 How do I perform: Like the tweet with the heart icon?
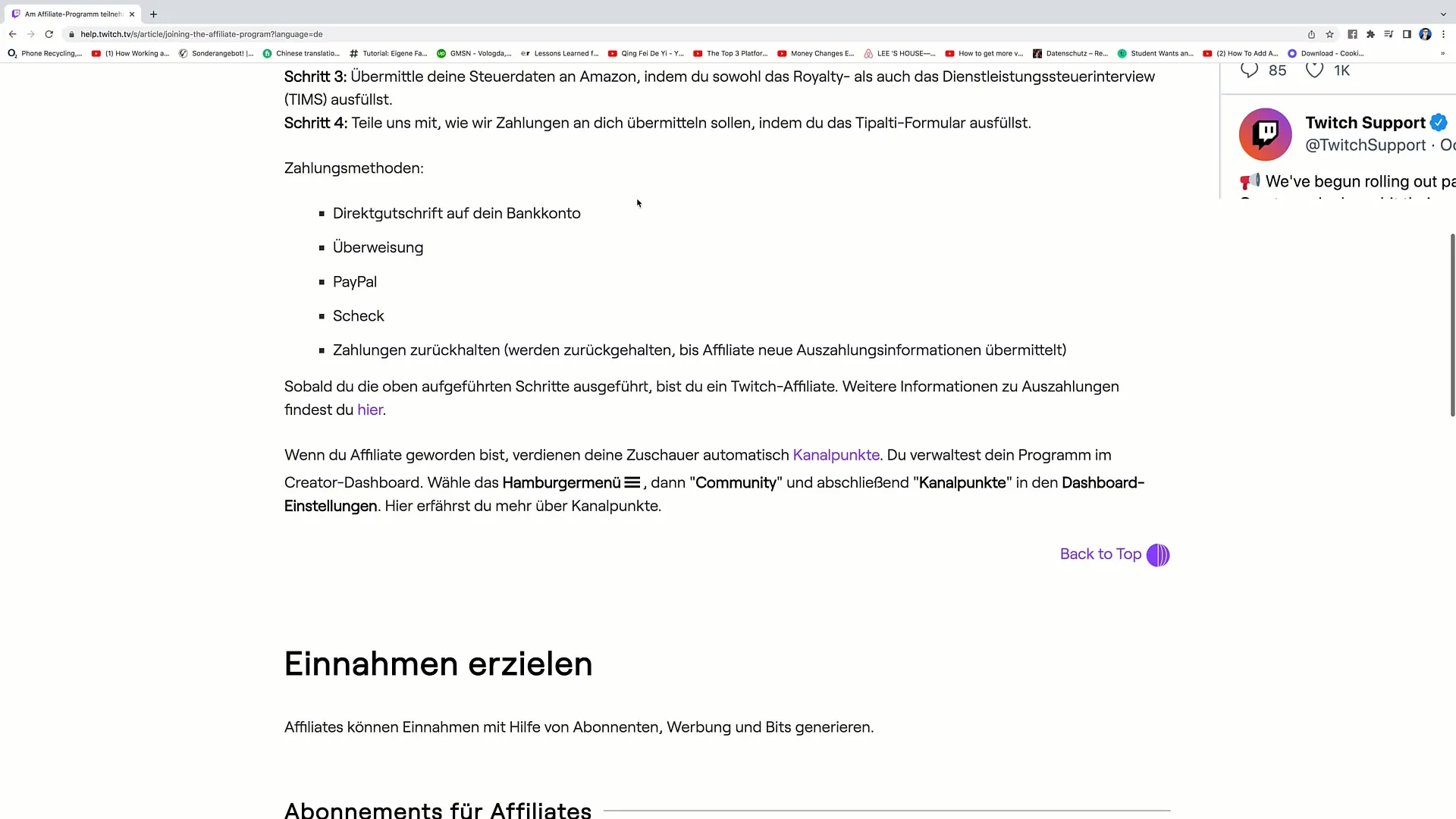pos(1314,70)
